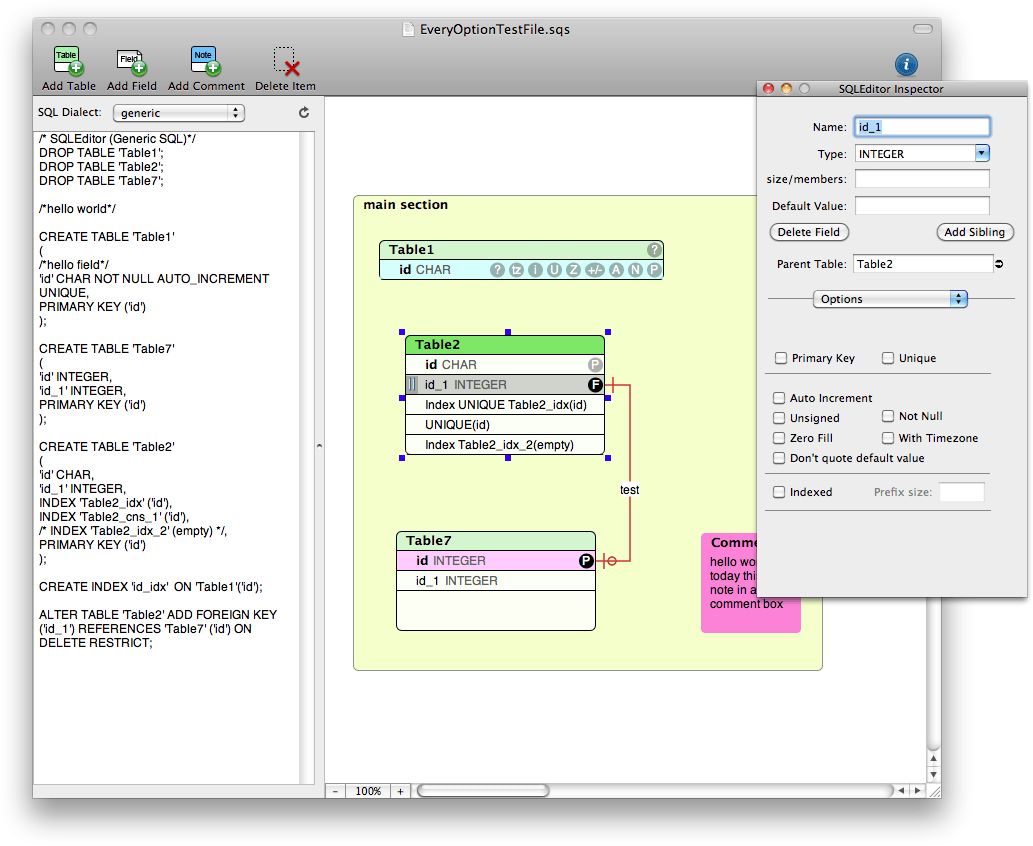Open the Options pull-down menu
This screenshot has width=1033, height=846.
click(x=889, y=299)
